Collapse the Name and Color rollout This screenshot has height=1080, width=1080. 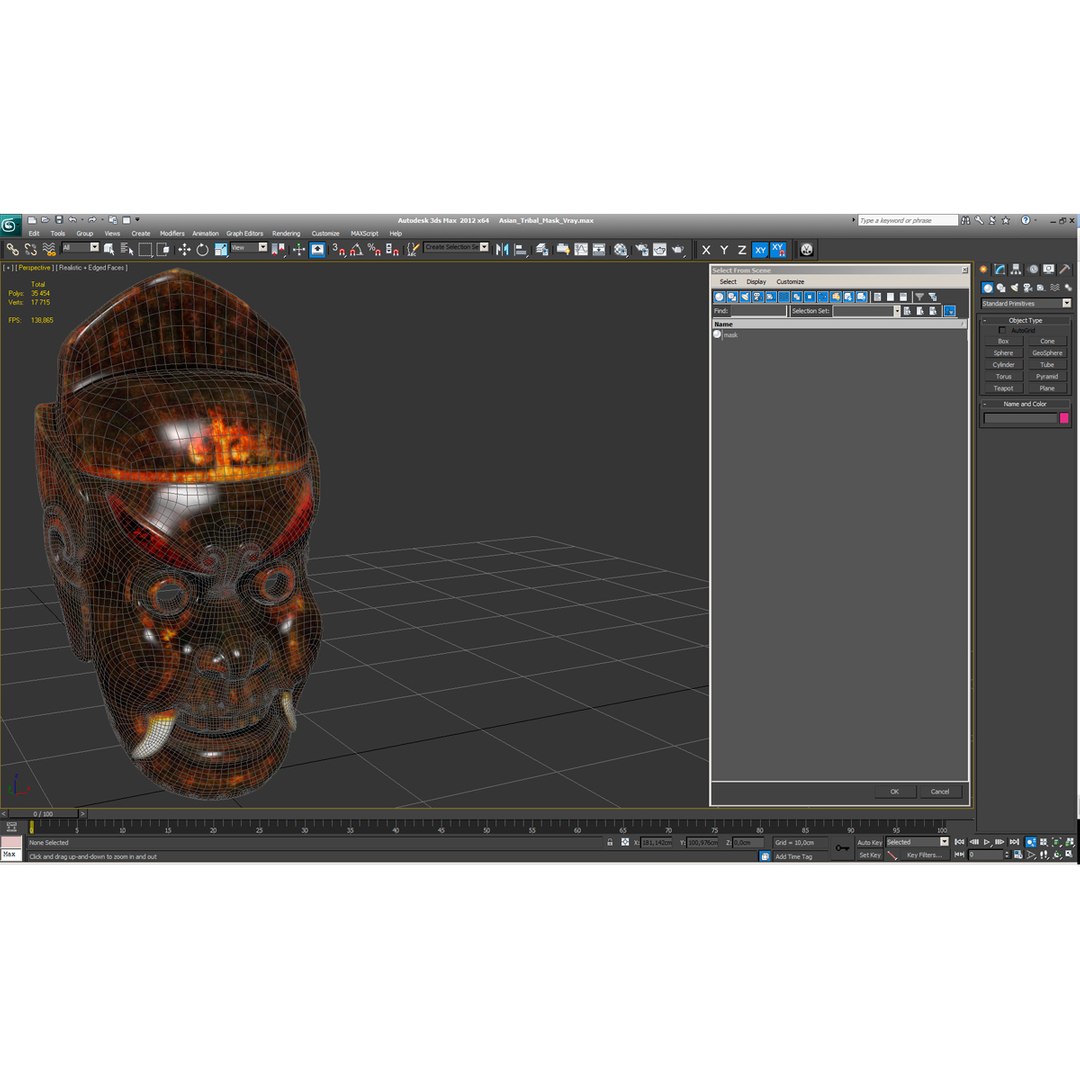(x=1025, y=404)
